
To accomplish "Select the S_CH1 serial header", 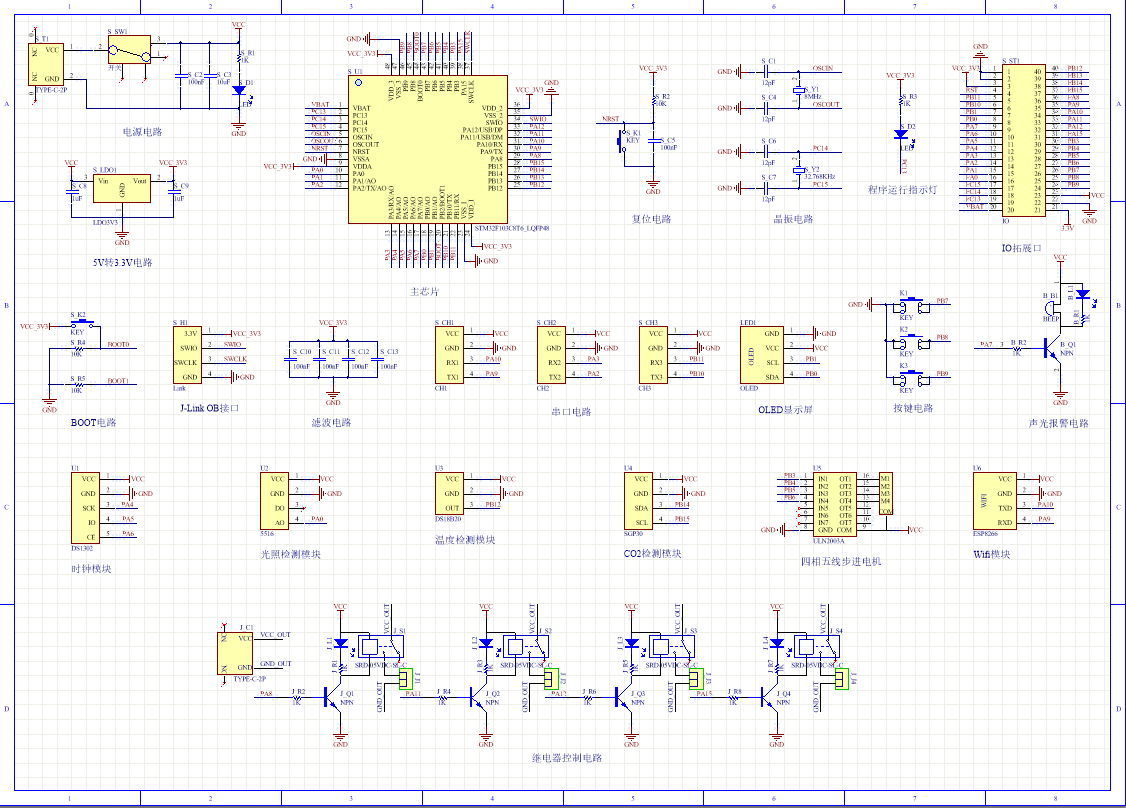I will tap(450, 355).
